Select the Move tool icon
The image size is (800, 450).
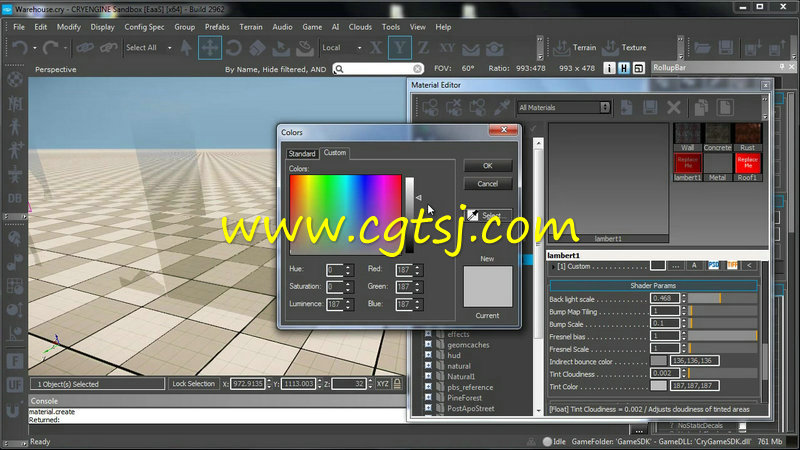pos(209,48)
